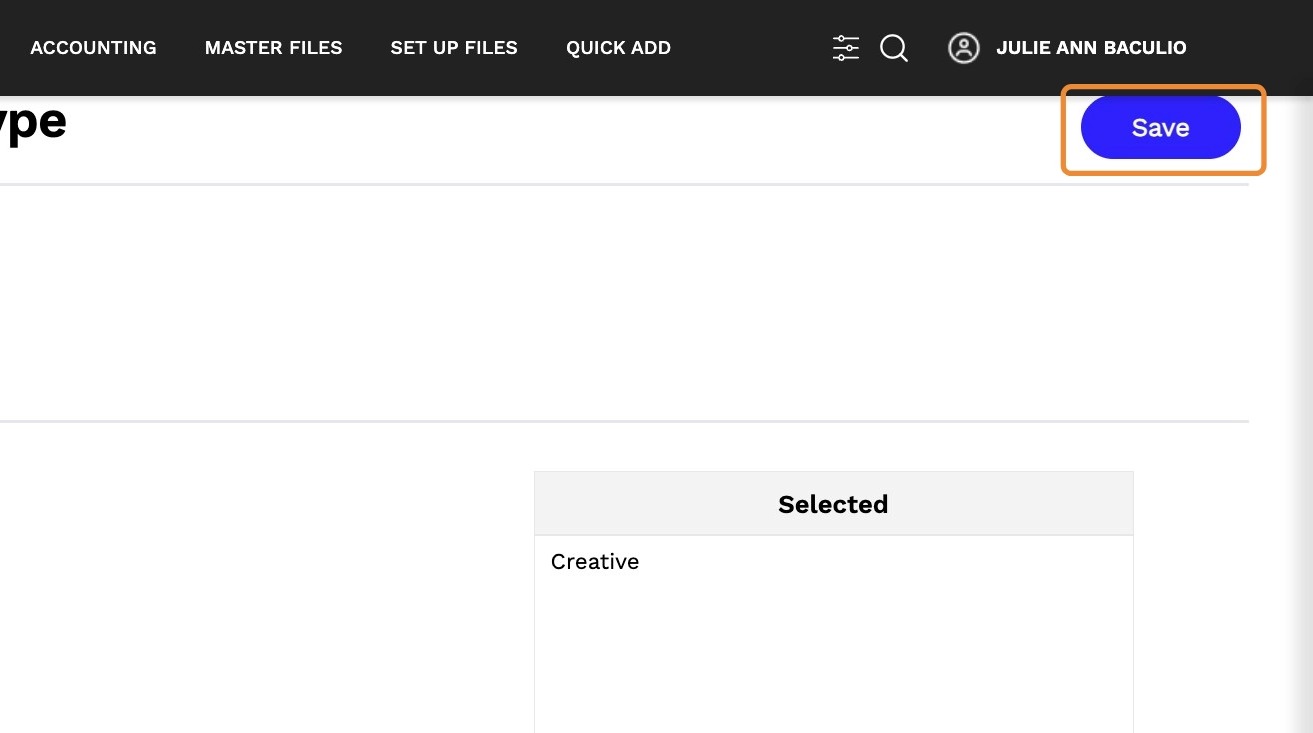This screenshot has width=1313, height=733.
Task: Open the filter sliders settings icon
Action: [x=845, y=48]
